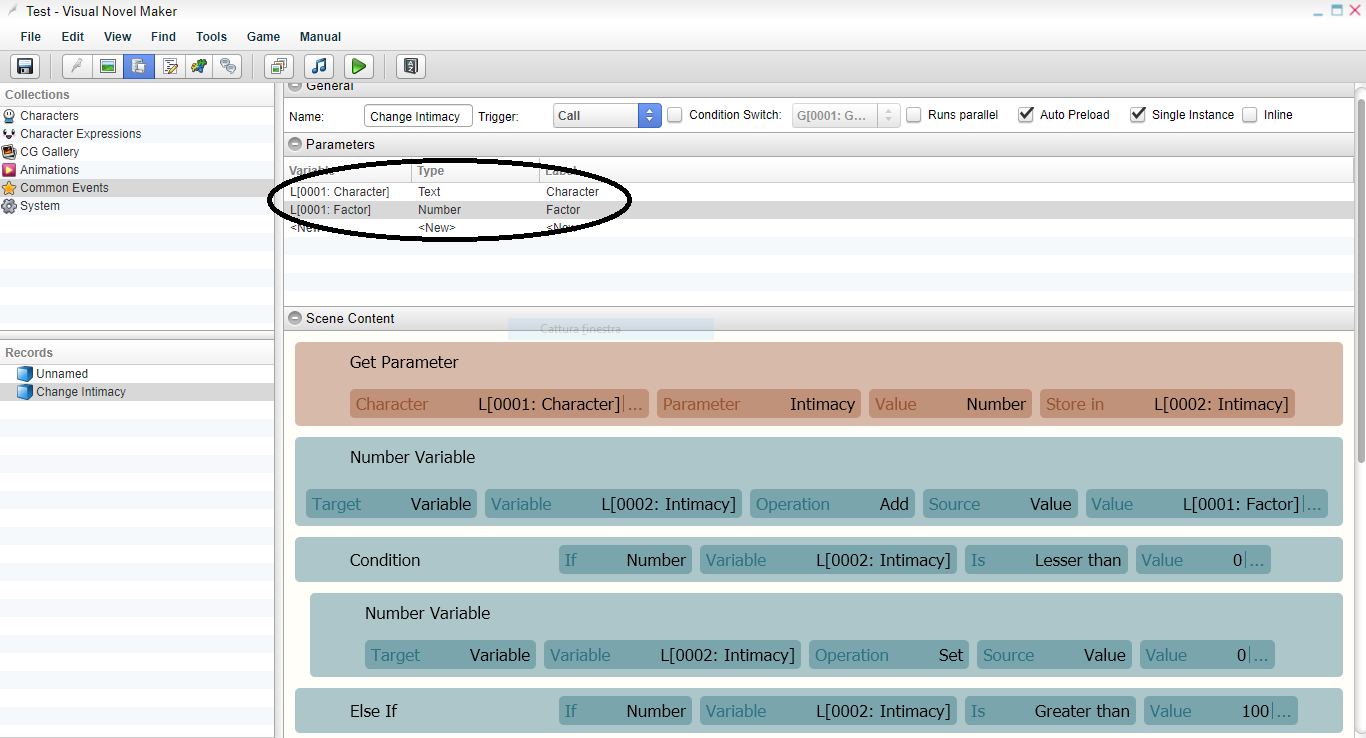The image size is (1366, 738).
Task: Click the Save floppy disk icon
Action: [x=25, y=67]
